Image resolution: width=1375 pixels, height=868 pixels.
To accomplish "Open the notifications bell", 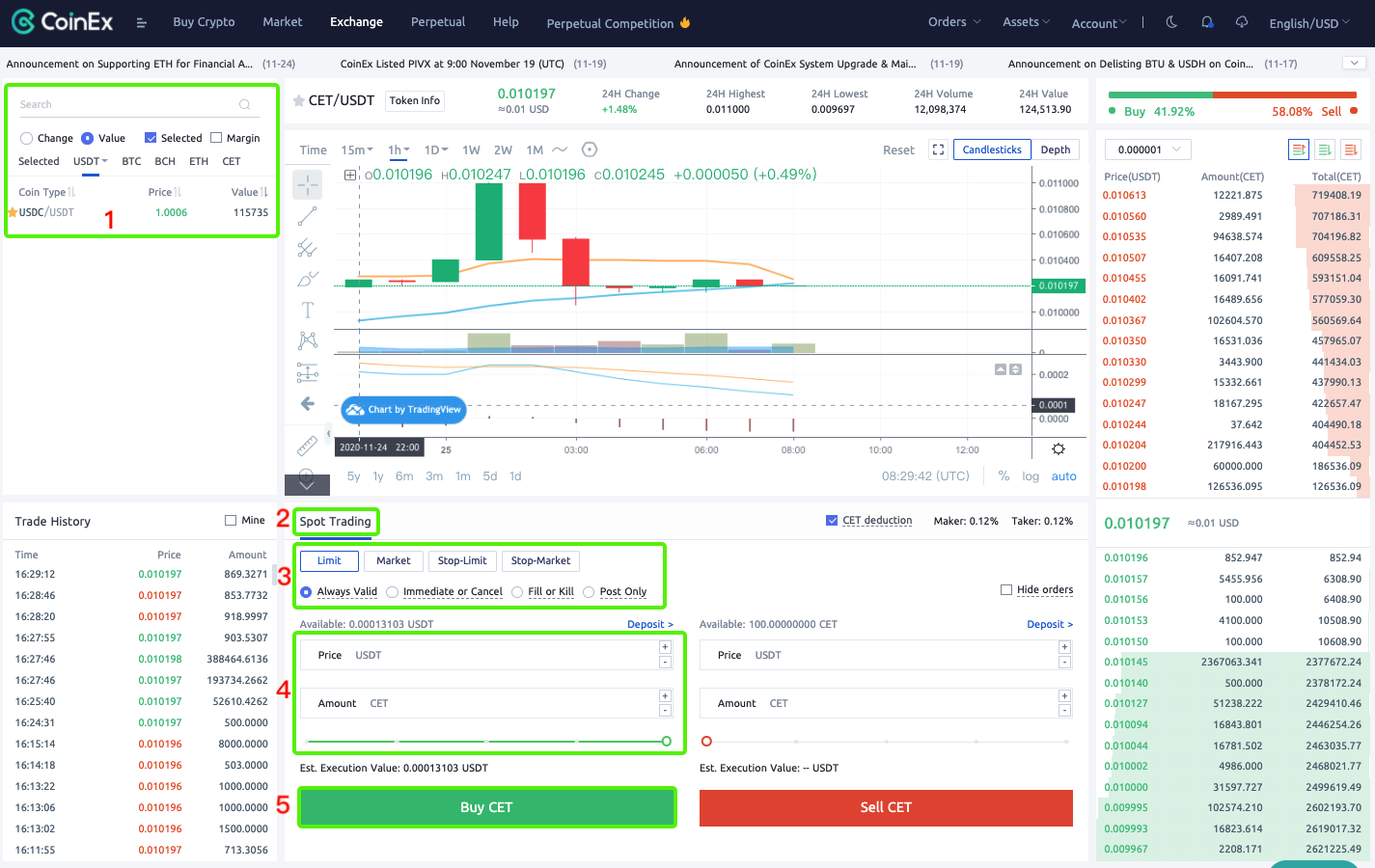I will (x=1207, y=22).
